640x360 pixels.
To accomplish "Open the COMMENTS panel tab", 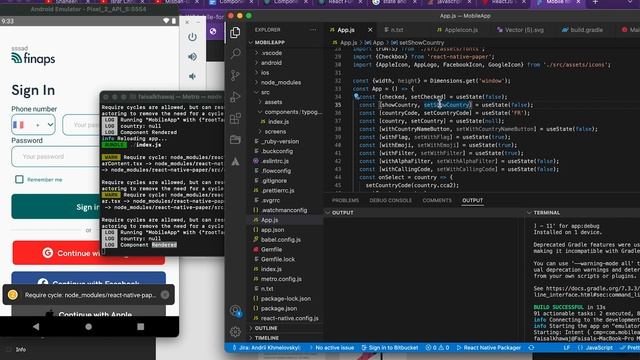I will pos(437,200).
